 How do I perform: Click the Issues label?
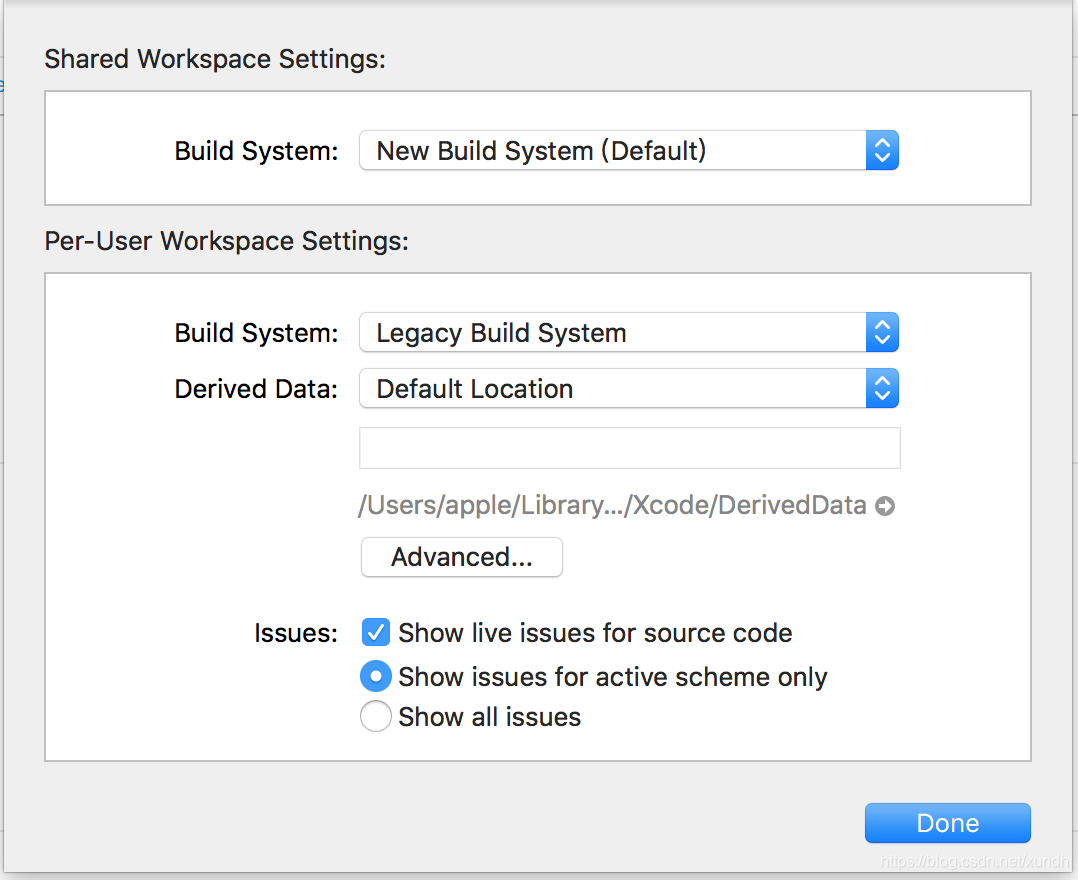point(296,633)
